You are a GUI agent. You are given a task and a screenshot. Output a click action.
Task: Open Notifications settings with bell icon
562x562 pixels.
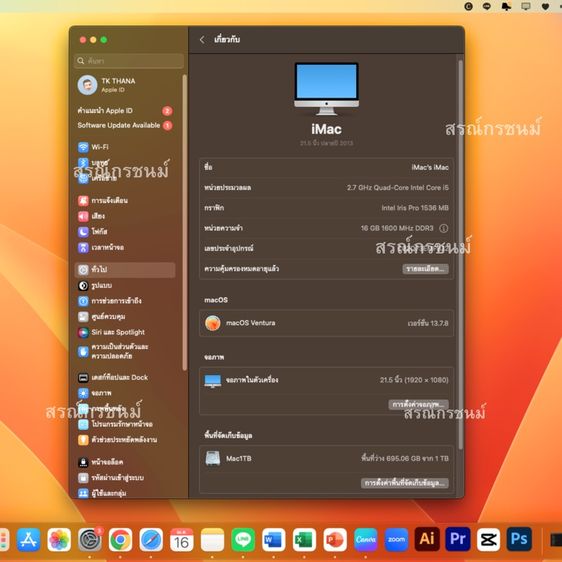tap(103, 200)
